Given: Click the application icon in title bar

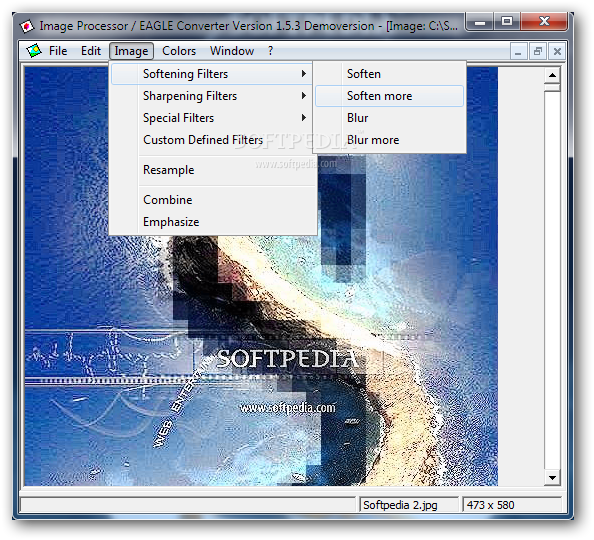Looking at the screenshot, I should 27,26.
